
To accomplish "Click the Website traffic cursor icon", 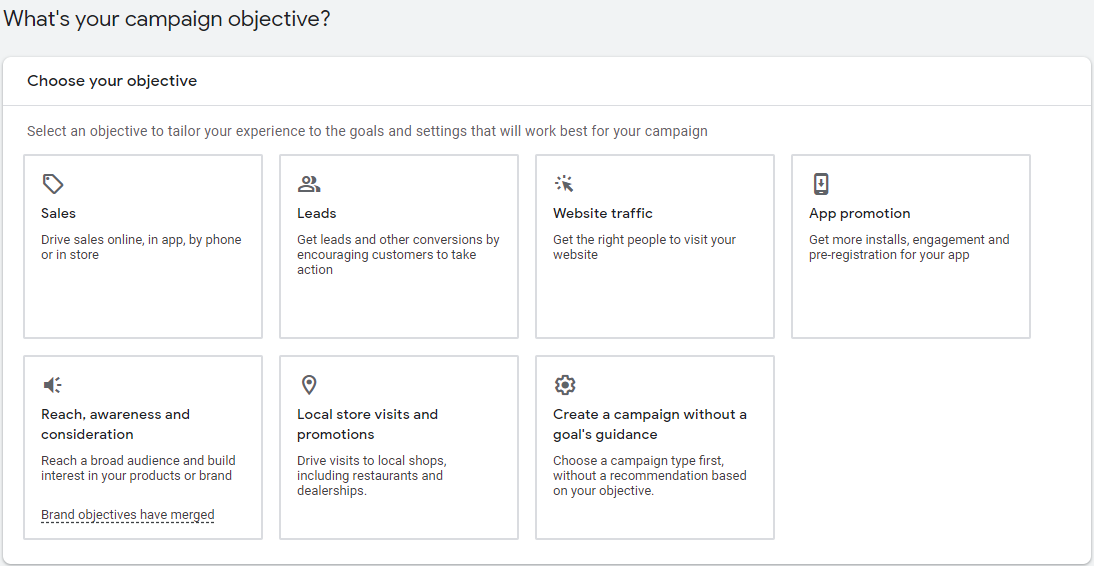I will tap(564, 184).
